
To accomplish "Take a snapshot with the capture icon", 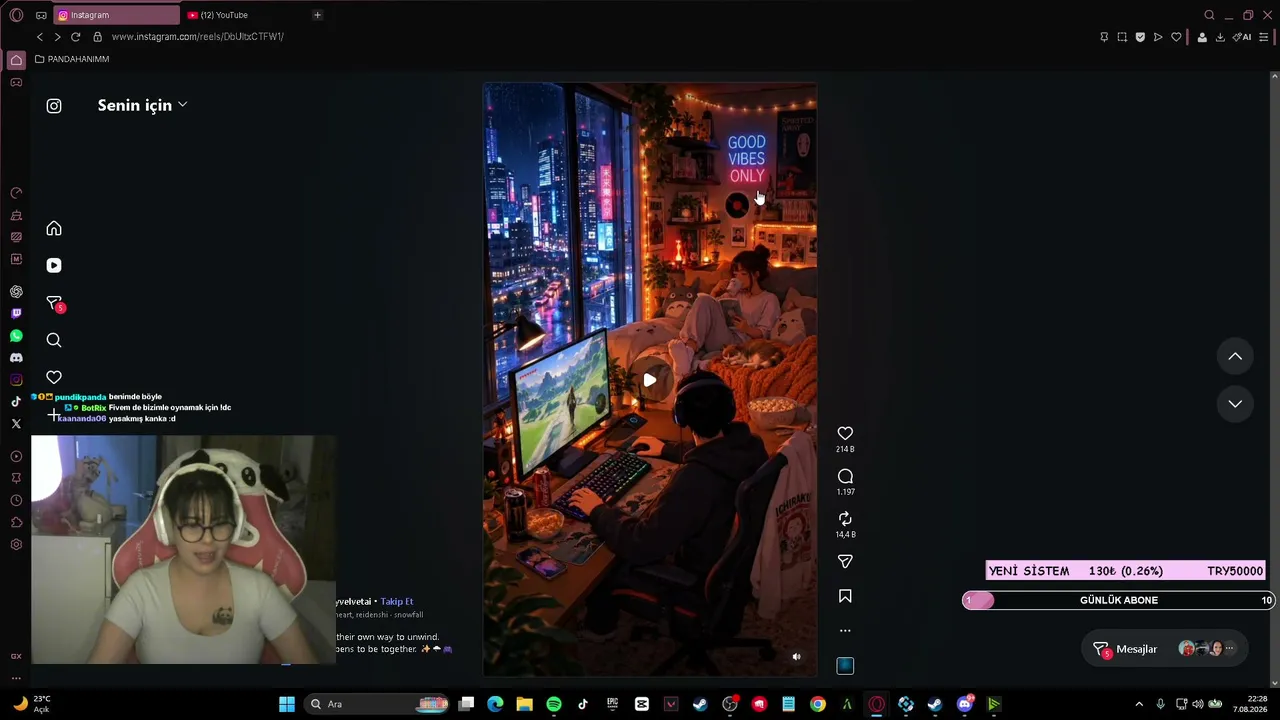I will pyautogui.click(x=1122, y=37).
